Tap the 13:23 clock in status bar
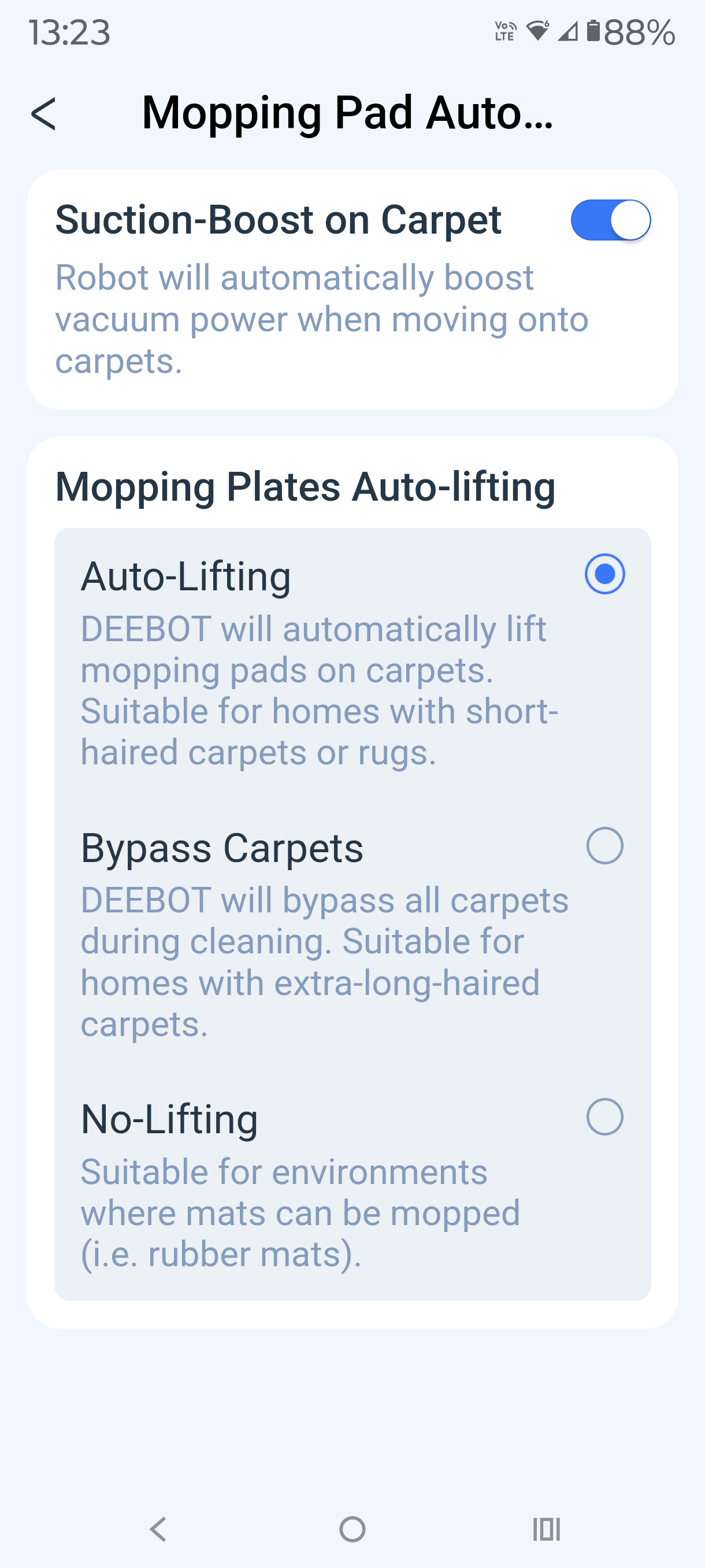Image resolution: width=705 pixels, height=1568 pixels. tap(69, 32)
